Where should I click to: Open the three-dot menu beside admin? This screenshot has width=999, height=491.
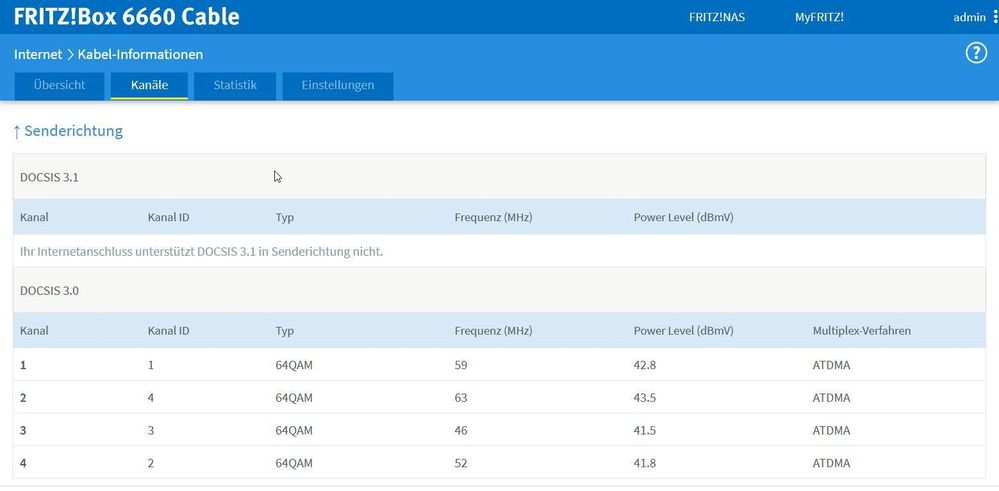pyautogui.click(x=995, y=17)
